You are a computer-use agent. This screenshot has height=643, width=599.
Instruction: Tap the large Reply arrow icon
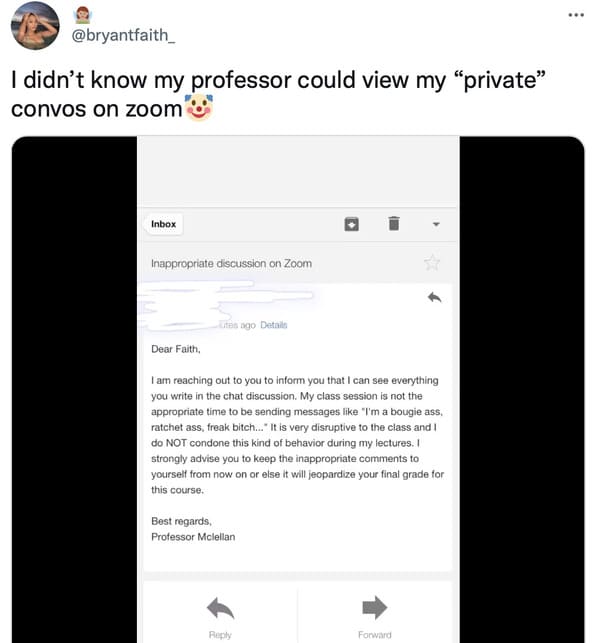coord(220,608)
